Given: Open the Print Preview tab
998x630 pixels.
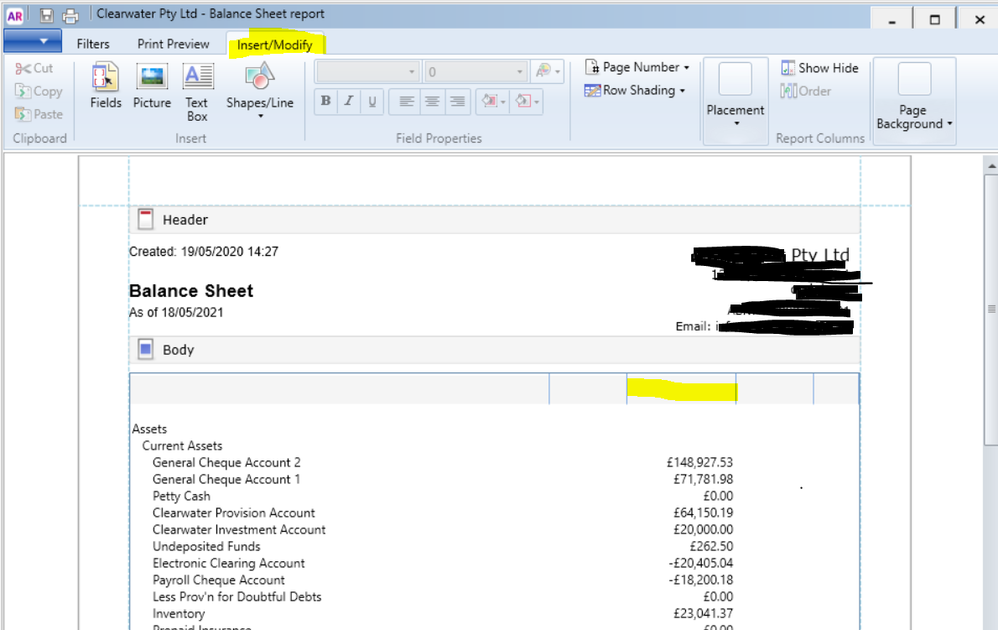Looking at the screenshot, I should pos(173,44).
